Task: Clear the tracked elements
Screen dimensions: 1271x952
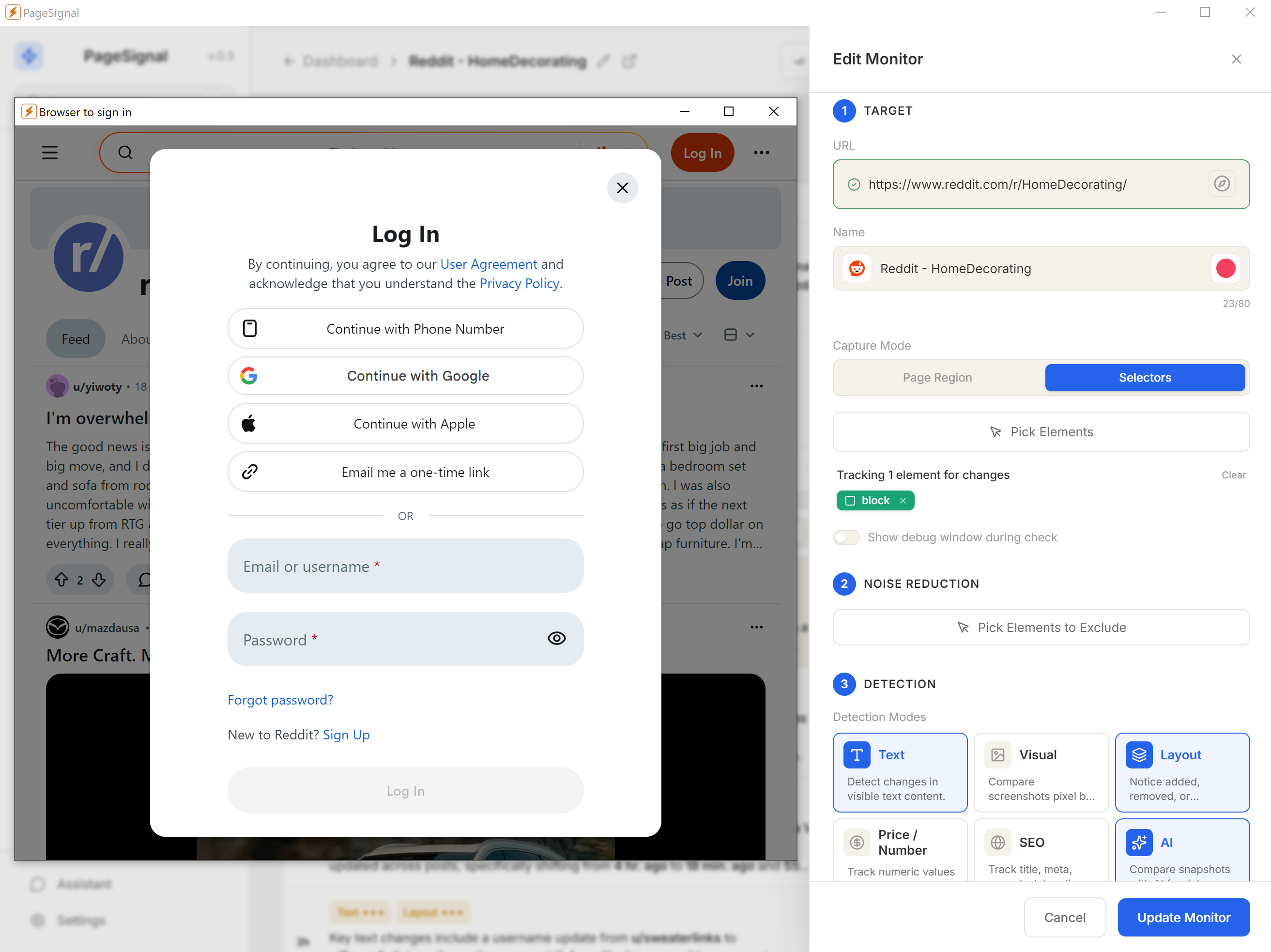Action: click(x=1233, y=475)
